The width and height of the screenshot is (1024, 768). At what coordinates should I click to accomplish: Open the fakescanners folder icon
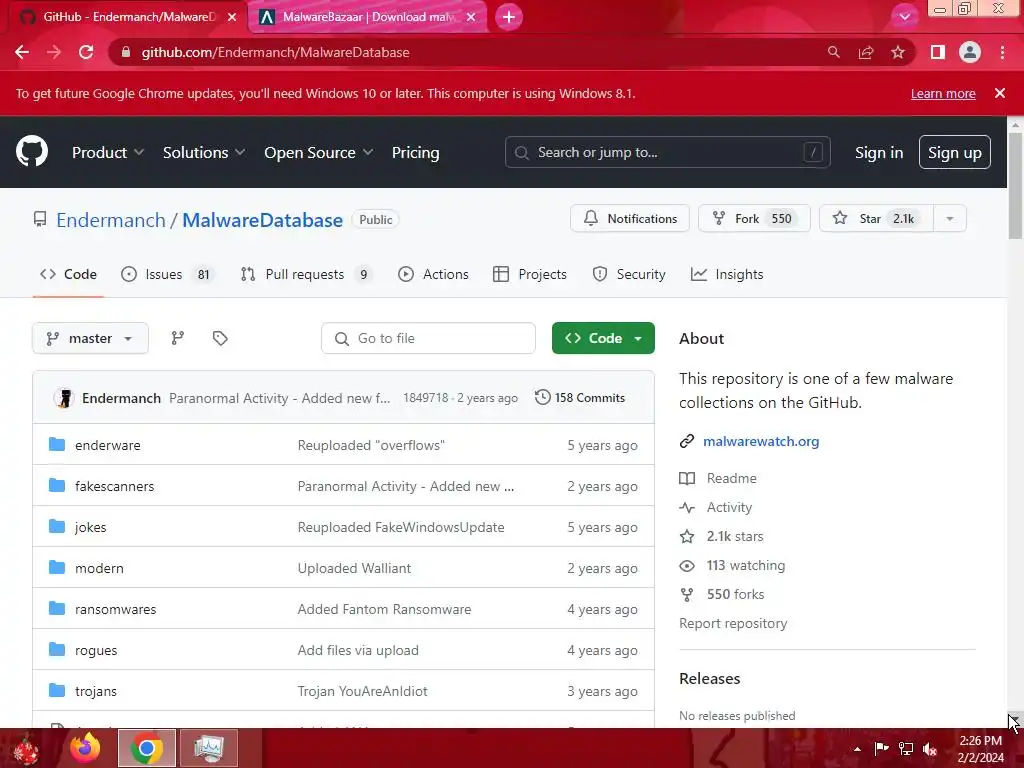(57, 486)
